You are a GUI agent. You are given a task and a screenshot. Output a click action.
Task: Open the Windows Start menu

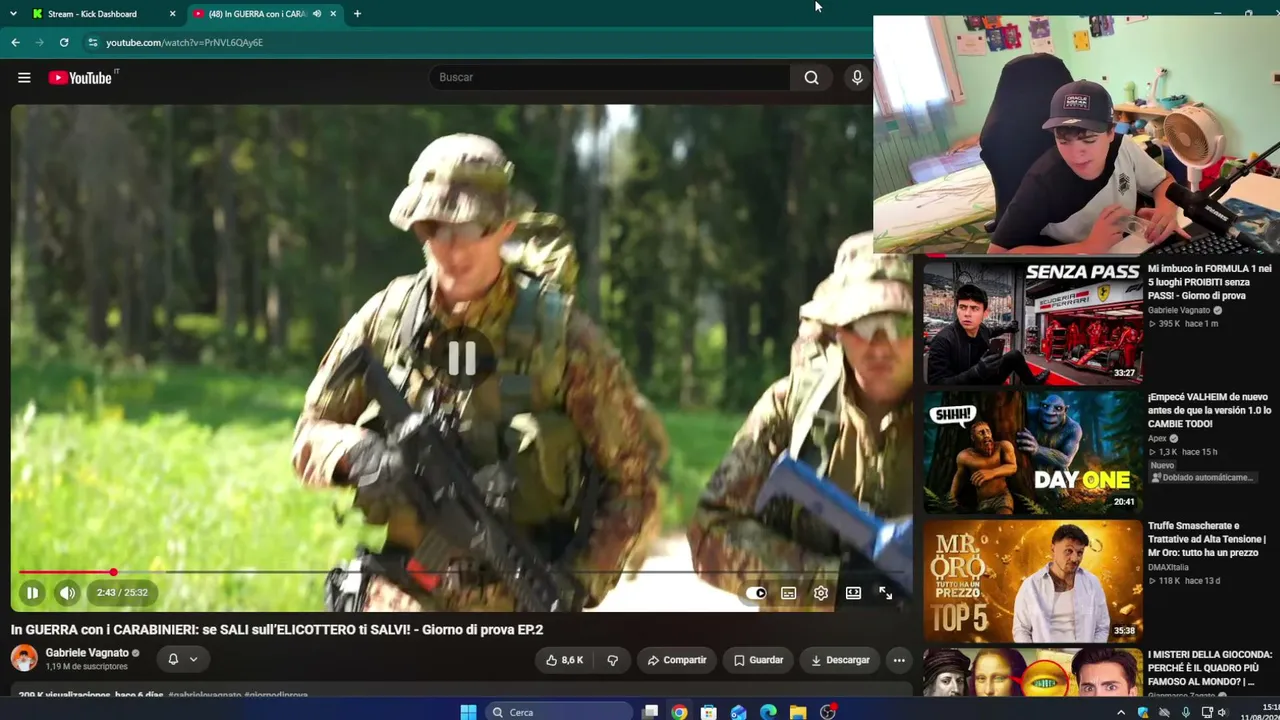point(468,712)
